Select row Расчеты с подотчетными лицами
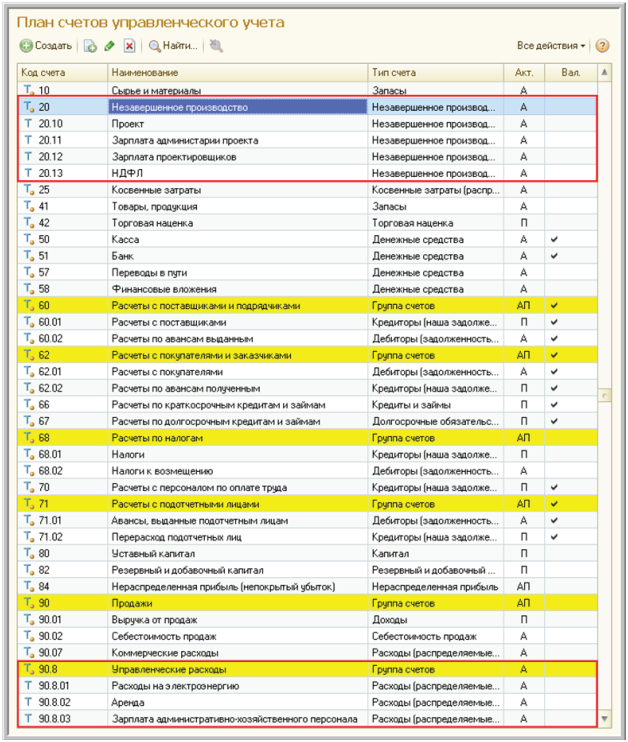 308,504
